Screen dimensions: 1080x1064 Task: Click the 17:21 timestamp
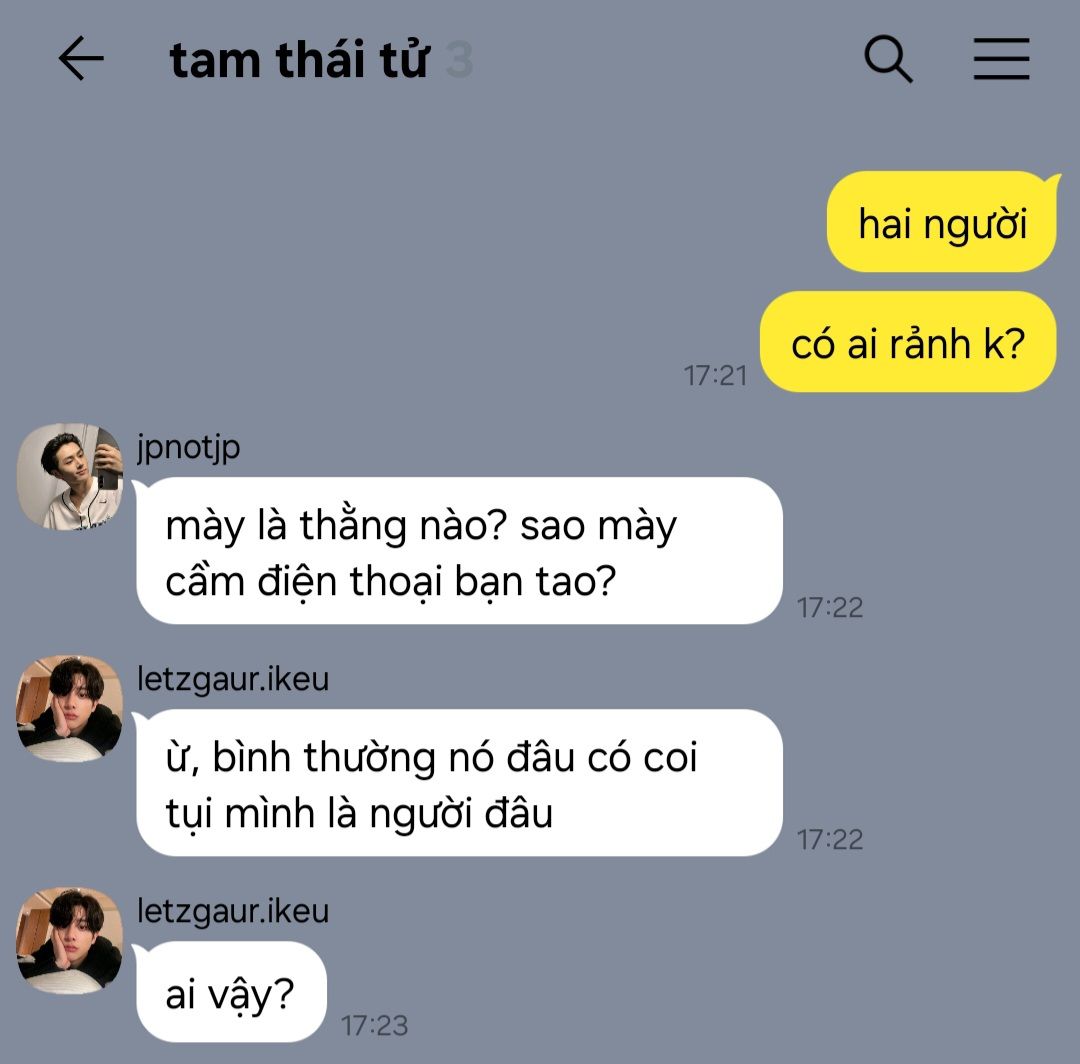click(x=715, y=376)
